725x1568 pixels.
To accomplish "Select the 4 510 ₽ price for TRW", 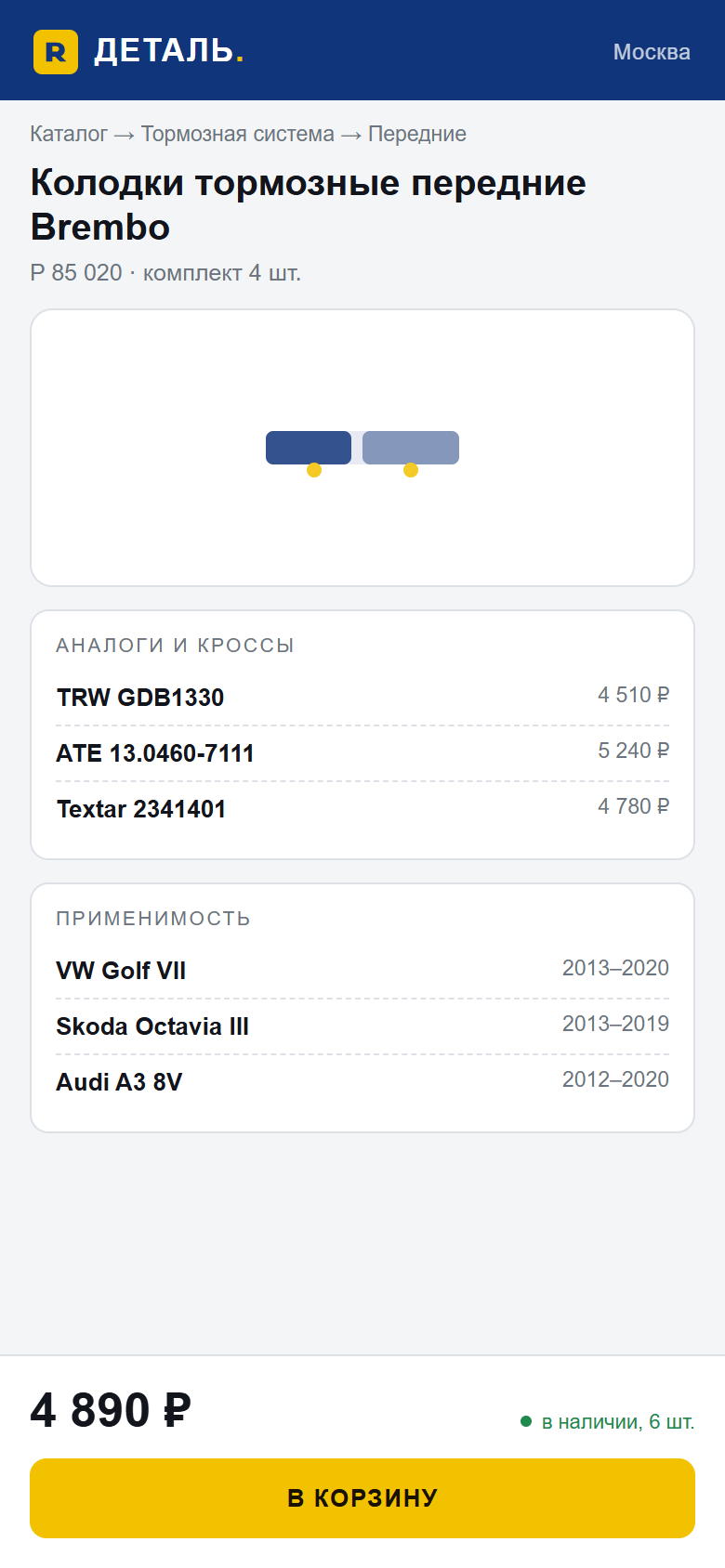I will point(633,695).
